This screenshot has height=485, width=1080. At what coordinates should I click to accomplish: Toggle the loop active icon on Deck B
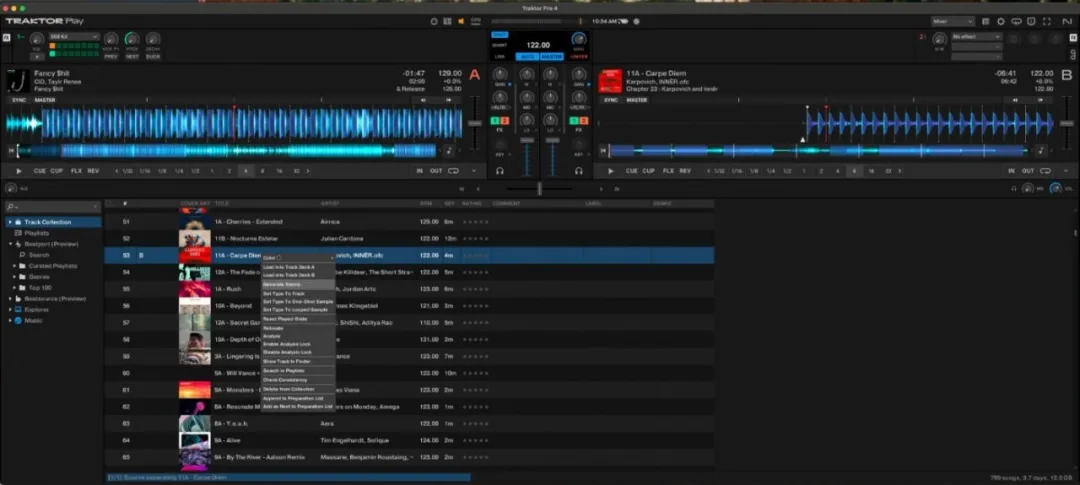click(1045, 171)
